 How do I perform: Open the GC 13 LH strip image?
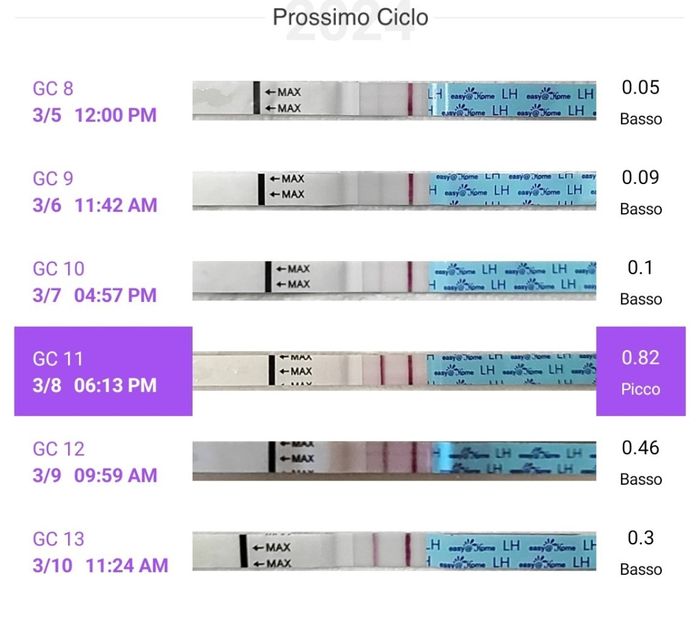pyautogui.click(x=394, y=551)
